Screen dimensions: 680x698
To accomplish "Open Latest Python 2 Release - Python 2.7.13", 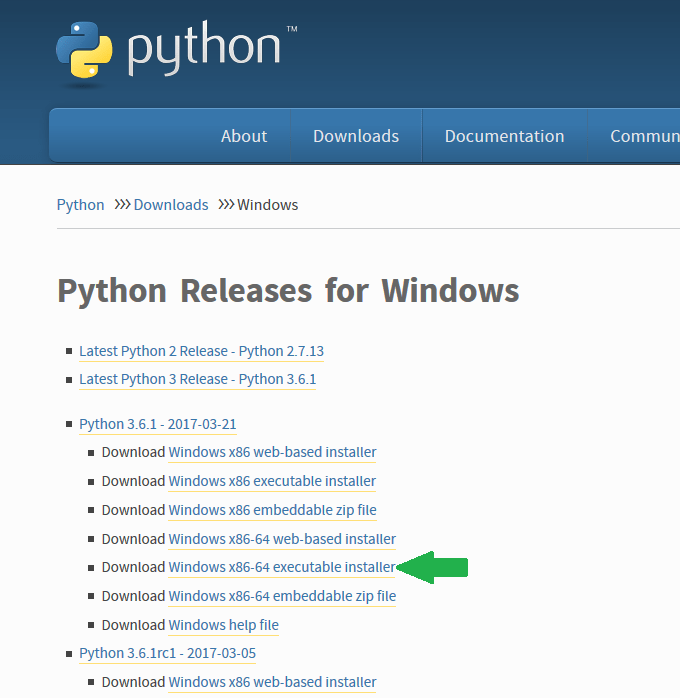I will click(x=201, y=351).
